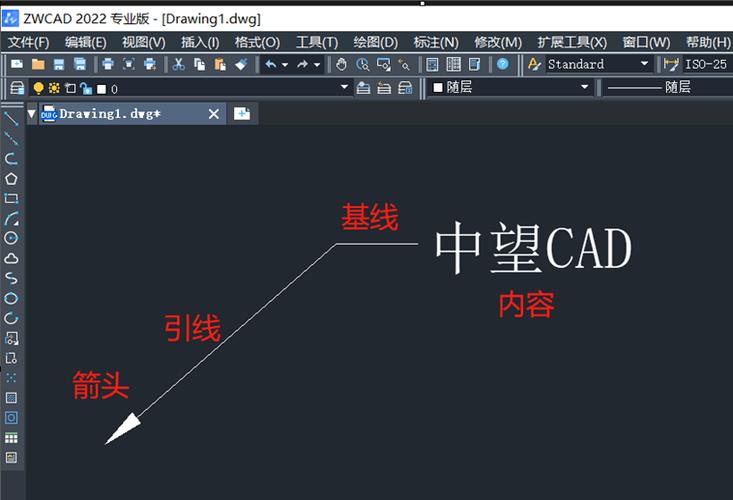Open 标注(N) menu

[436, 43]
